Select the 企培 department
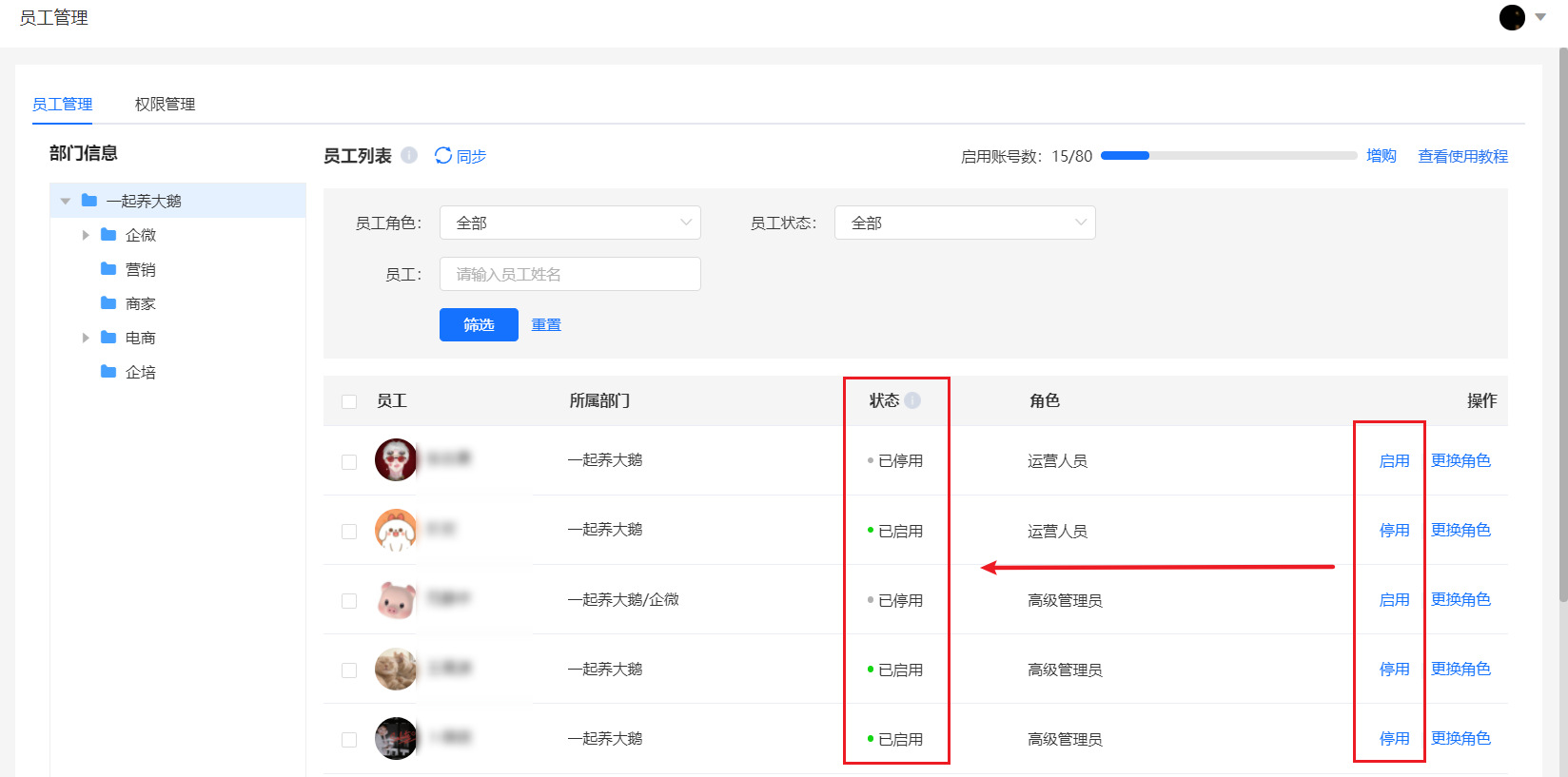Viewport: 1568px width, 777px height. [x=141, y=372]
